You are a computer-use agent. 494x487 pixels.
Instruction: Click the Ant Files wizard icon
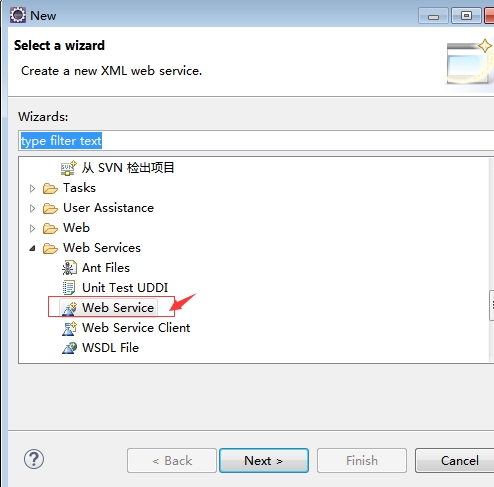[x=69, y=268]
